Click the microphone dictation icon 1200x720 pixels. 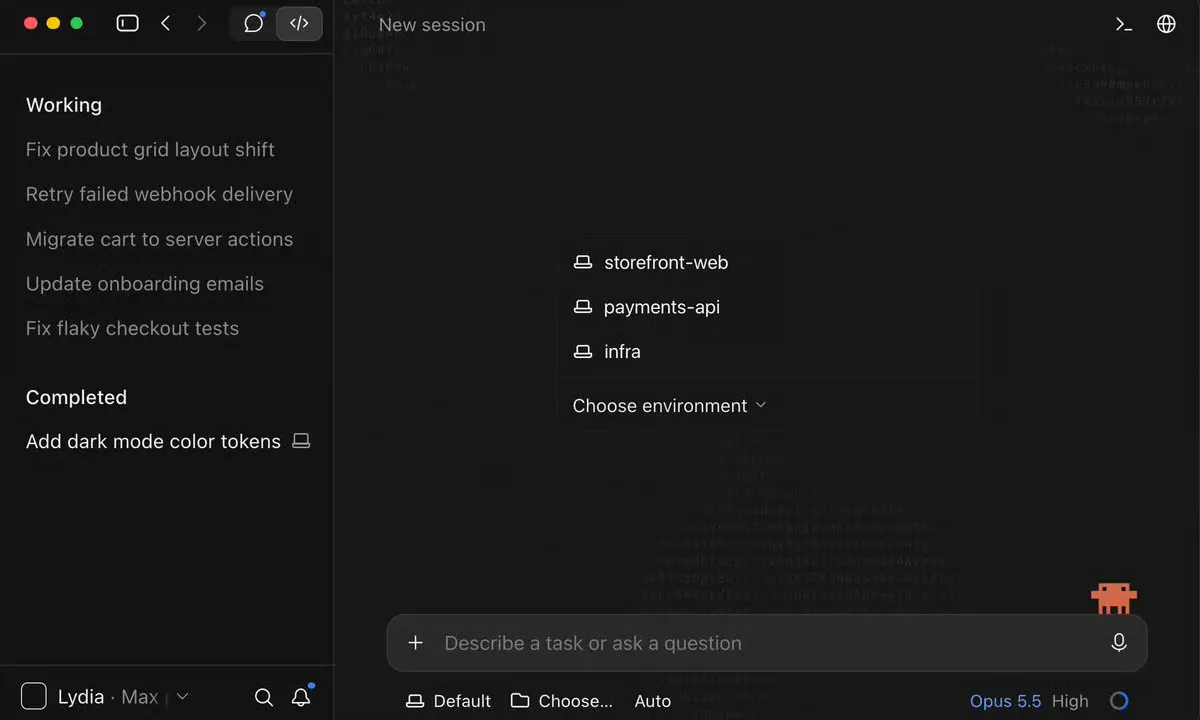[x=1119, y=643]
